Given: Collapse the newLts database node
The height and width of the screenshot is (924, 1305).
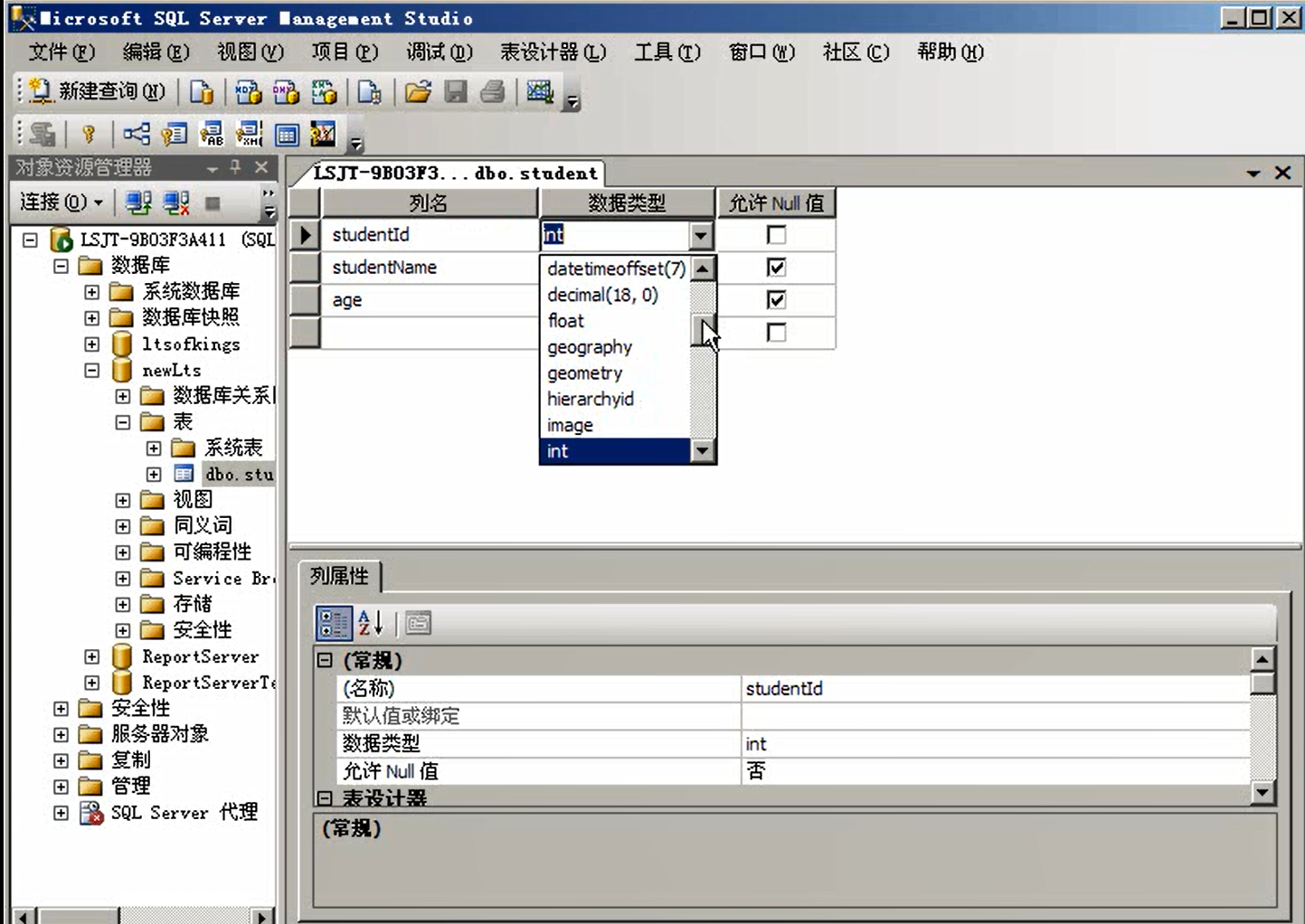Looking at the screenshot, I should pyautogui.click(x=91, y=371).
